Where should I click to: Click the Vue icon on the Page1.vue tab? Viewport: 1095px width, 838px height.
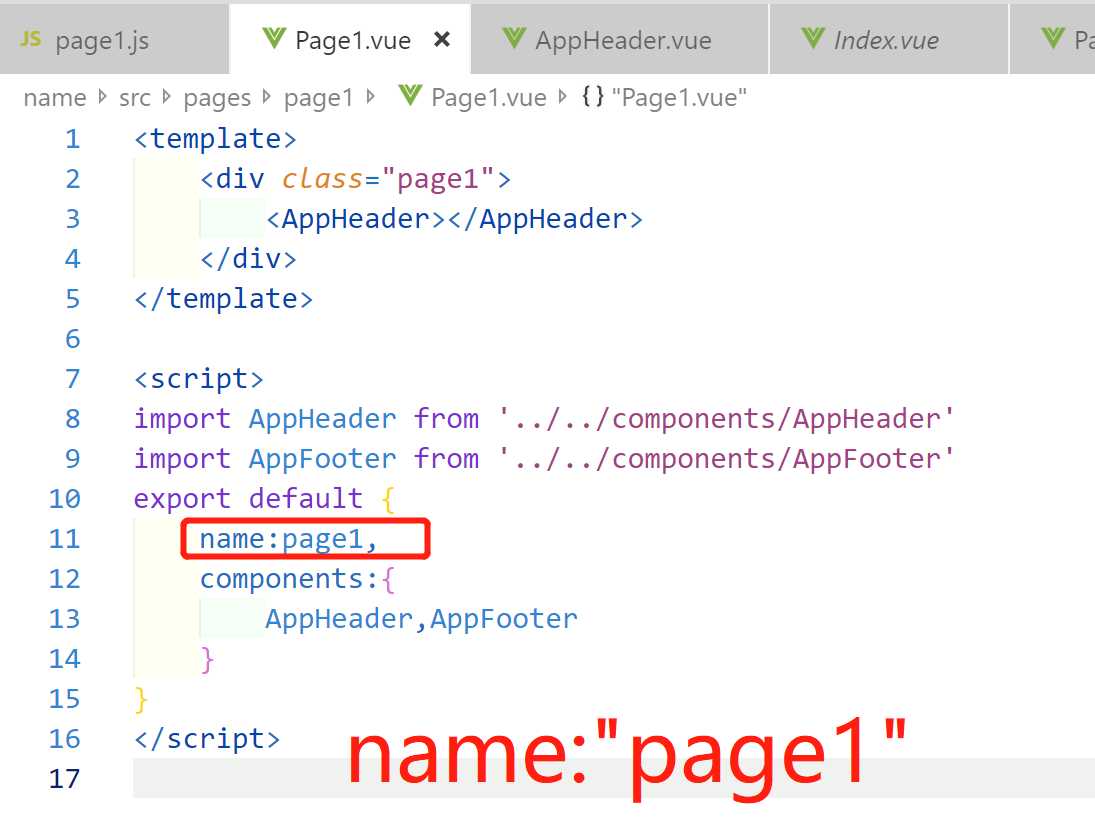click(274, 38)
